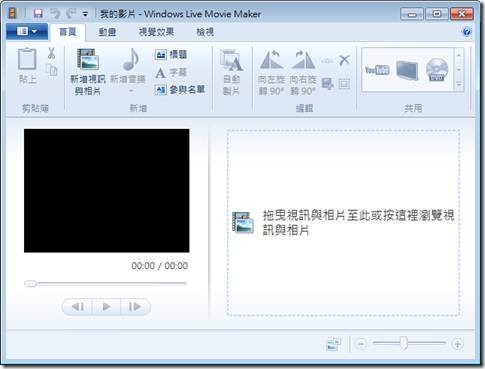Rotate right 90° with 向右旋轉 button
The image size is (485, 369).
click(x=303, y=72)
